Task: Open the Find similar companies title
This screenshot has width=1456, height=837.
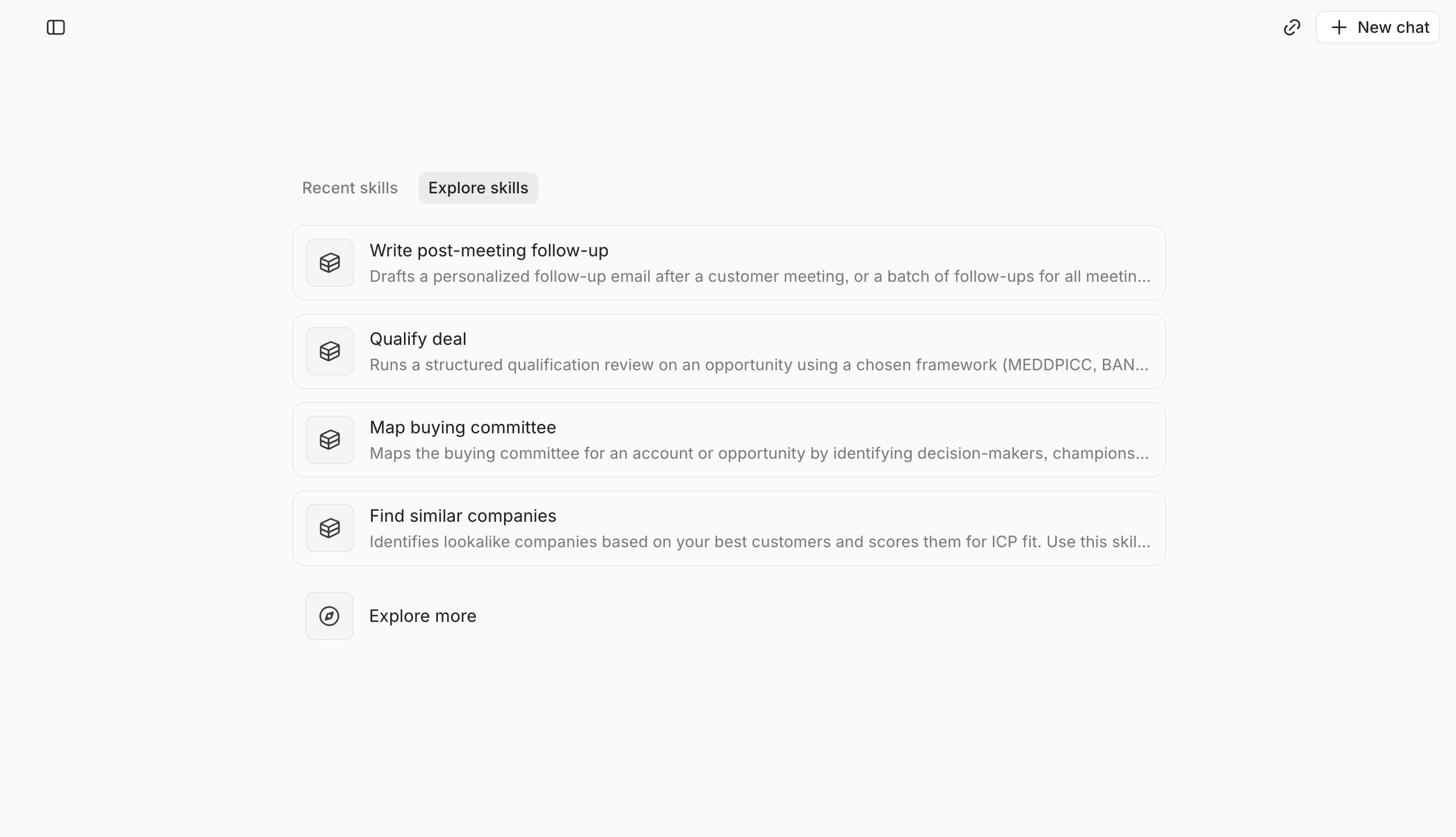Action: pos(462,516)
